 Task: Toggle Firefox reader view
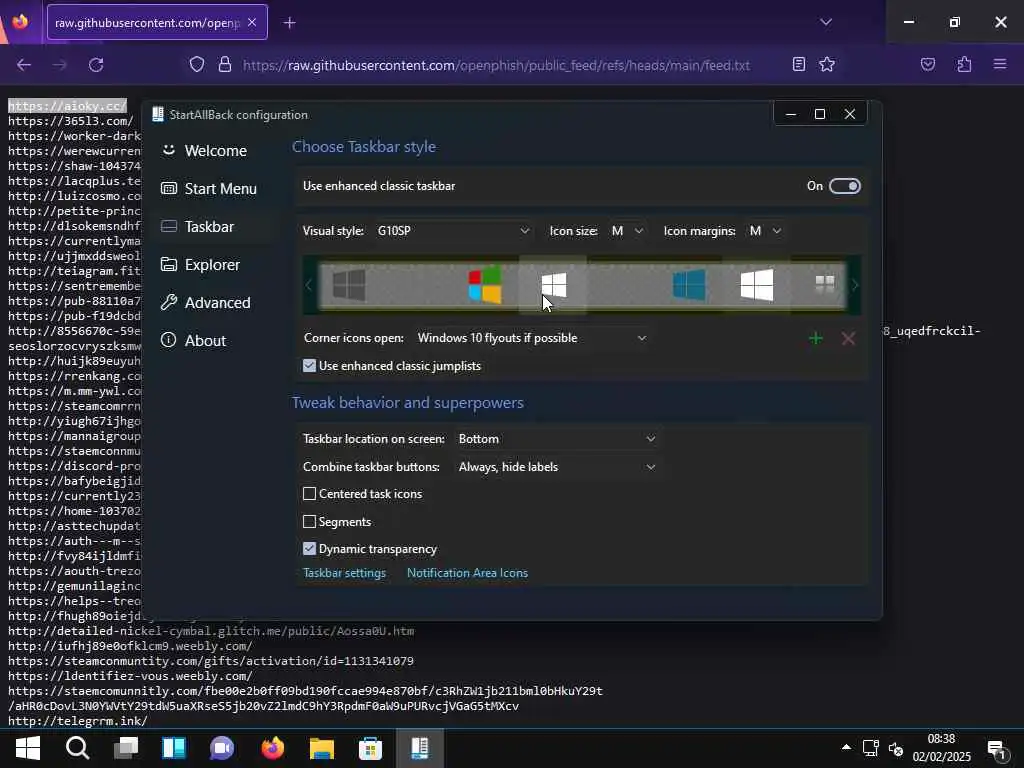[799, 64]
